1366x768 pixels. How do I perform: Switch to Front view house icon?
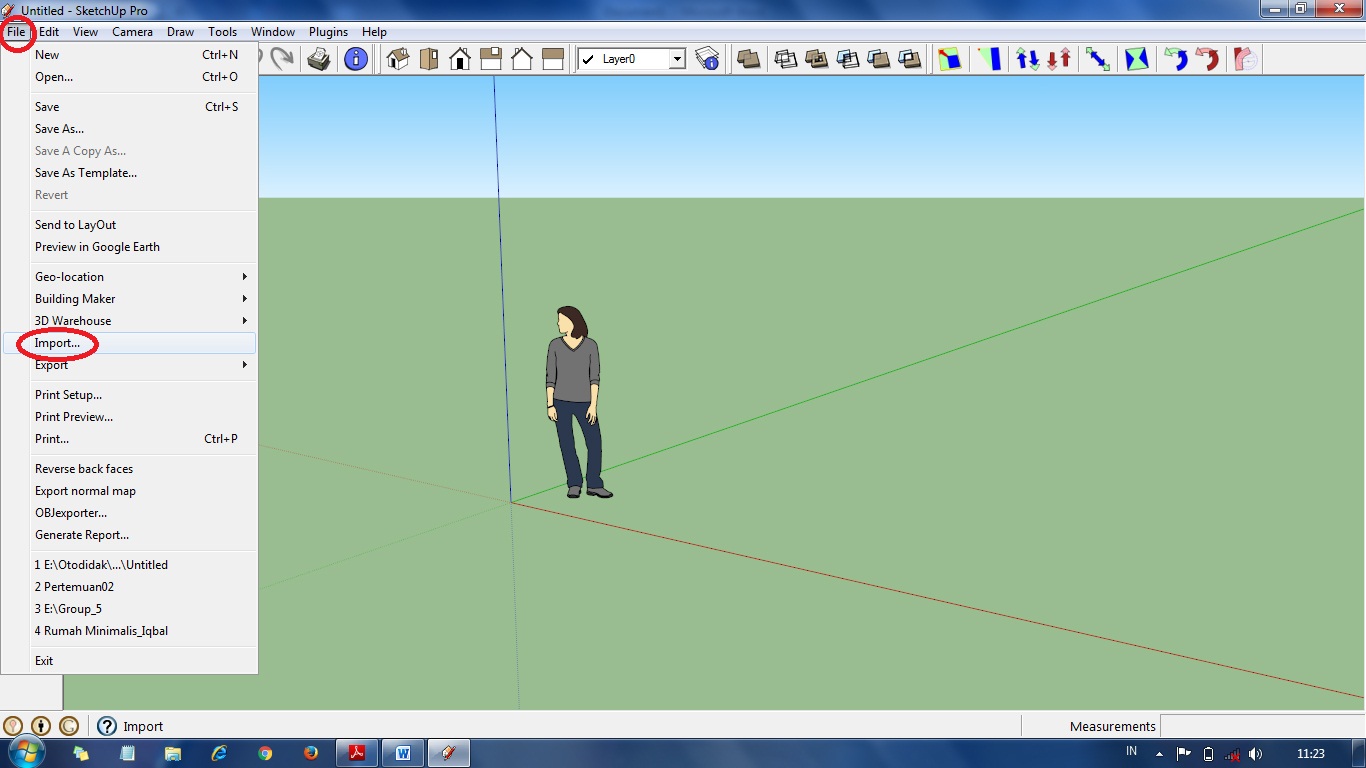[460, 59]
